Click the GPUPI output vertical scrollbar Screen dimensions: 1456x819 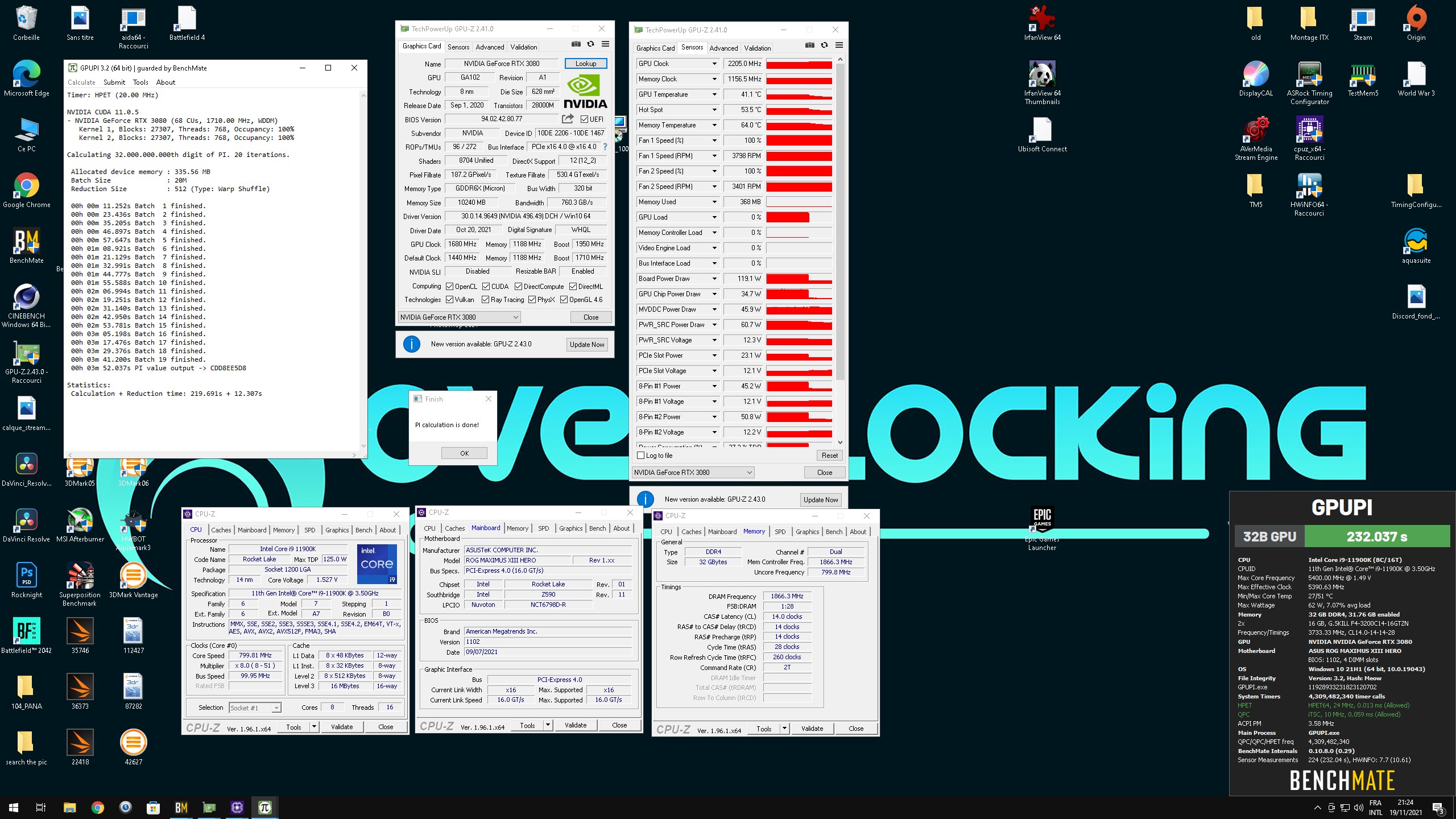363,270
